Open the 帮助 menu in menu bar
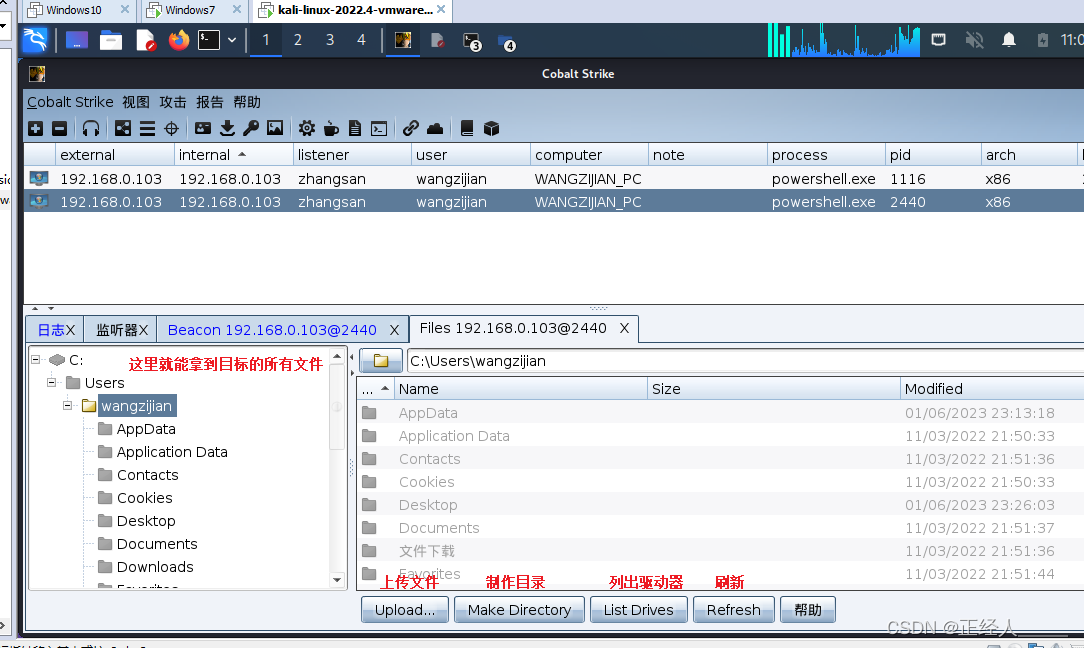Viewport: 1084px width, 648px height. point(247,102)
